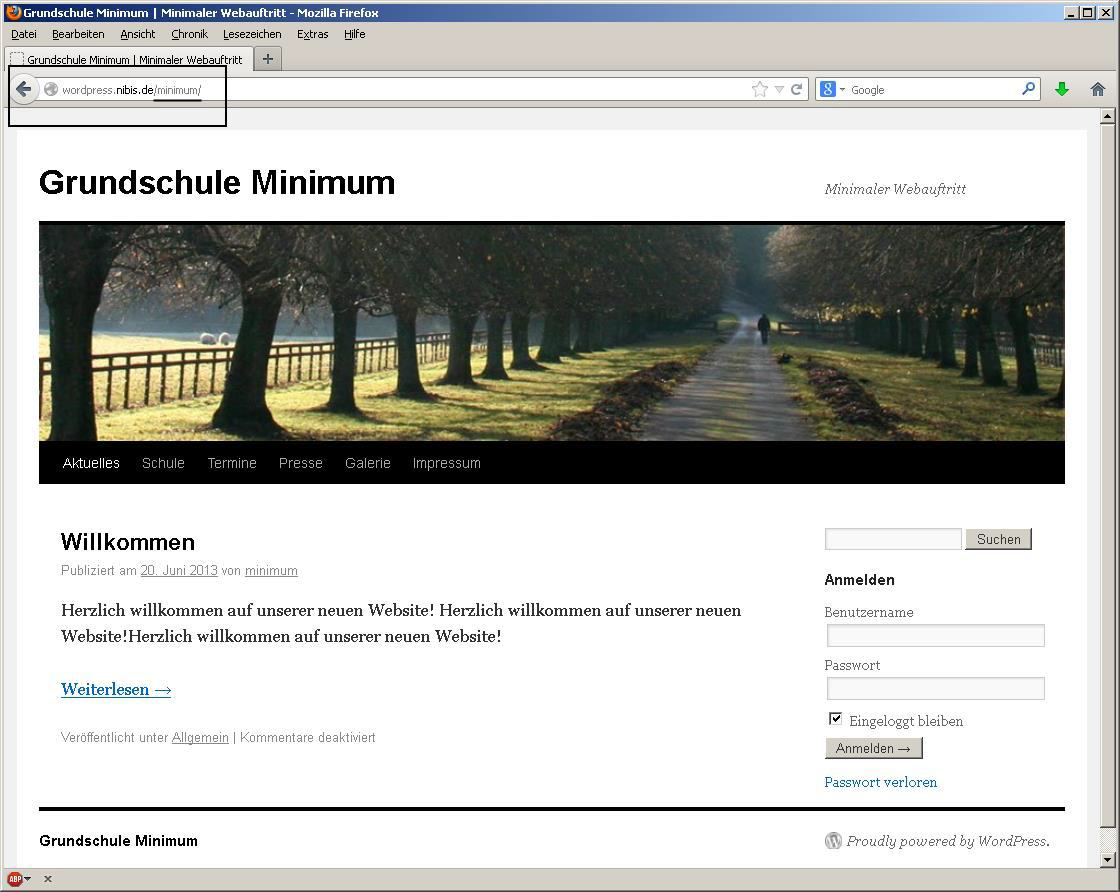Image resolution: width=1120 pixels, height=892 pixels.
Task: Click the Benutzername input field
Action: 935,636
